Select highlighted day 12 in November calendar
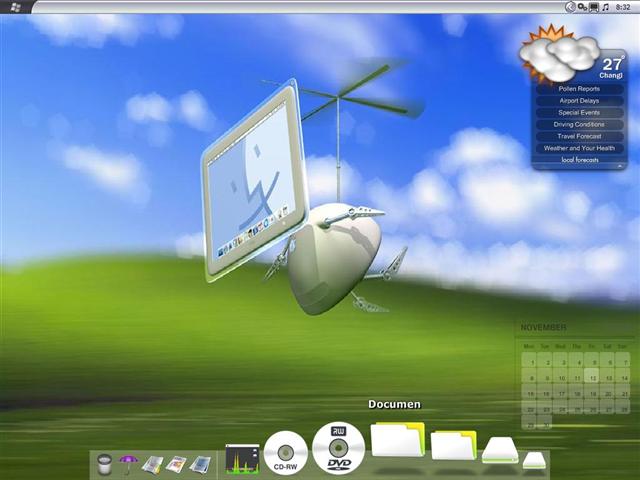This screenshot has width=640, height=480. pos(592,376)
